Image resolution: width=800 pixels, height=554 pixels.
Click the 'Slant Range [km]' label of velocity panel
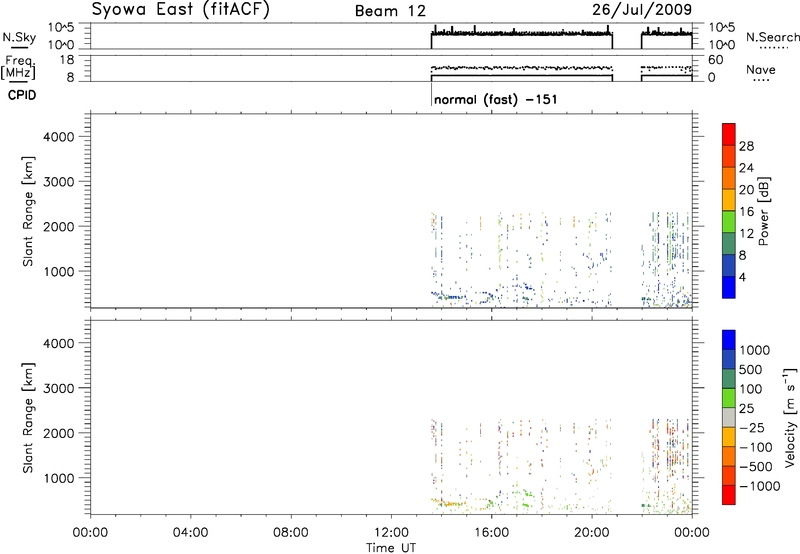[28, 418]
